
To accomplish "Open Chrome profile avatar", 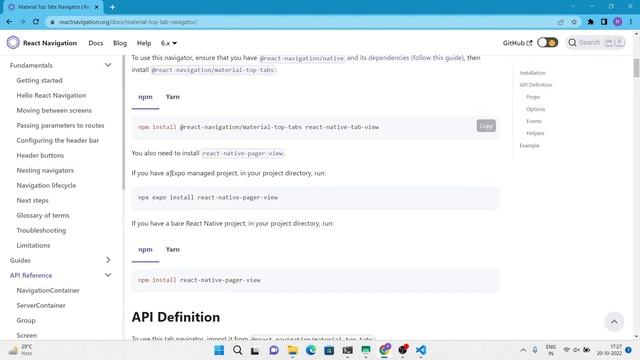I will coord(618,22).
